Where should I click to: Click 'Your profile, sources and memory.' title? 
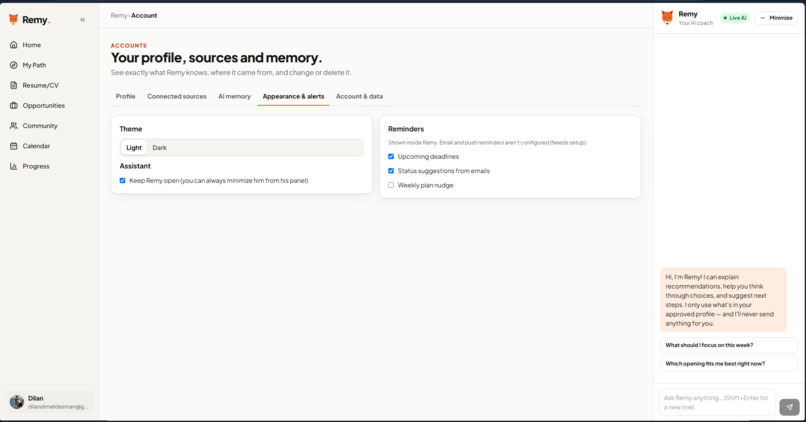coord(216,58)
